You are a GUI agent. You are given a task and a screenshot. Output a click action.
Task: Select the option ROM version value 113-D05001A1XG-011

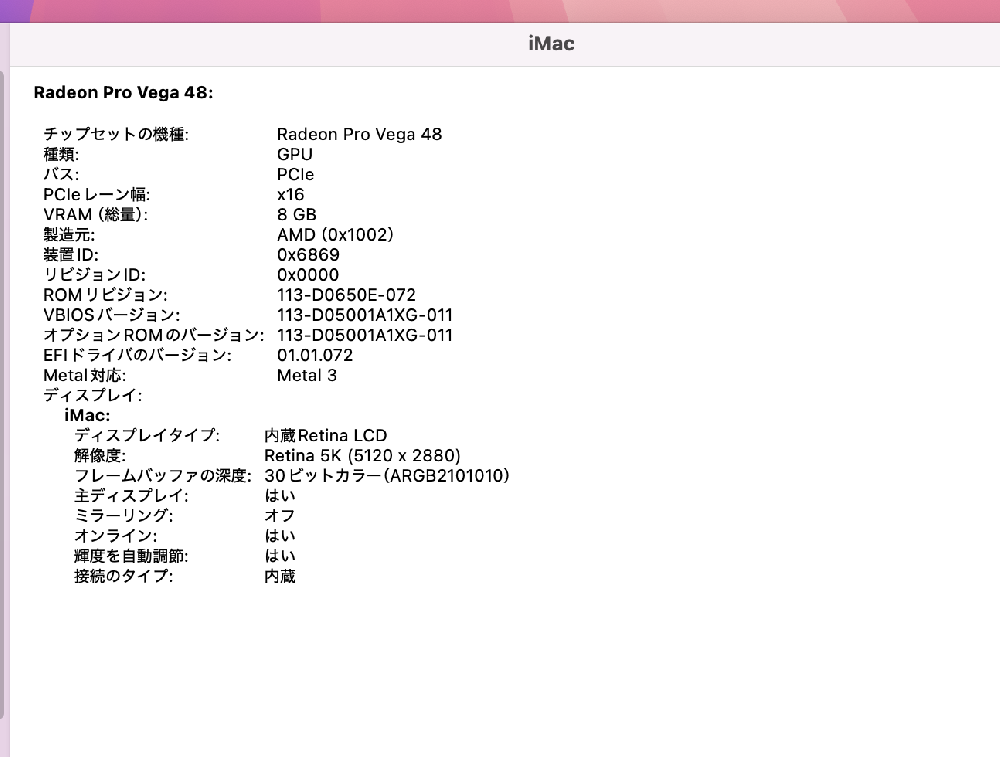click(365, 335)
